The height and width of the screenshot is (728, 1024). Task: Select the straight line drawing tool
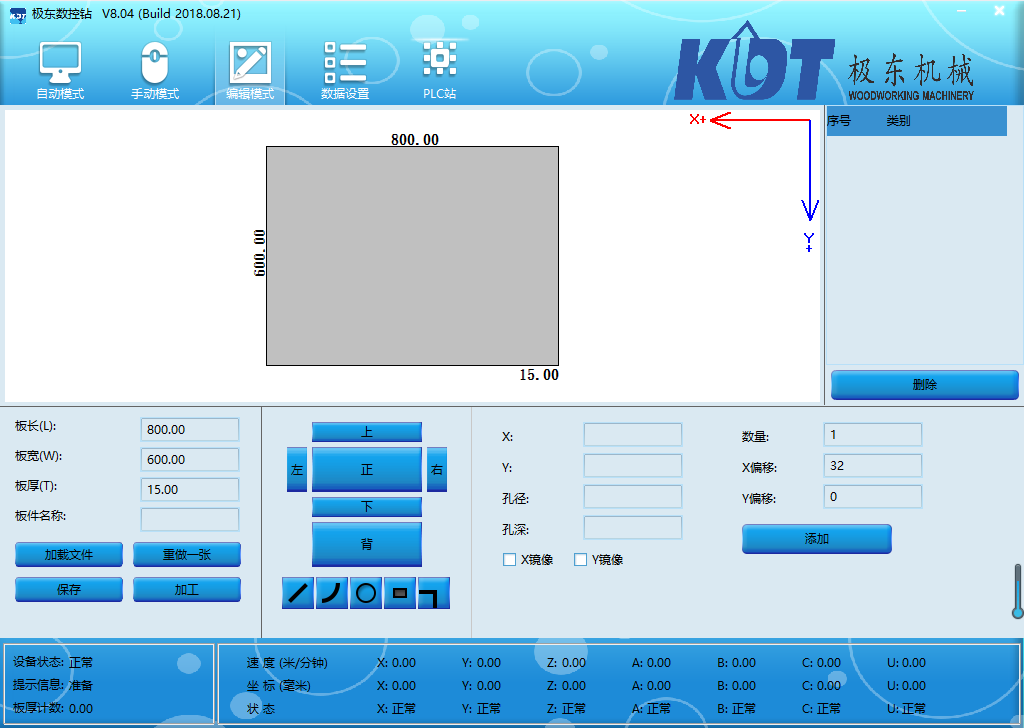(x=298, y=593)
